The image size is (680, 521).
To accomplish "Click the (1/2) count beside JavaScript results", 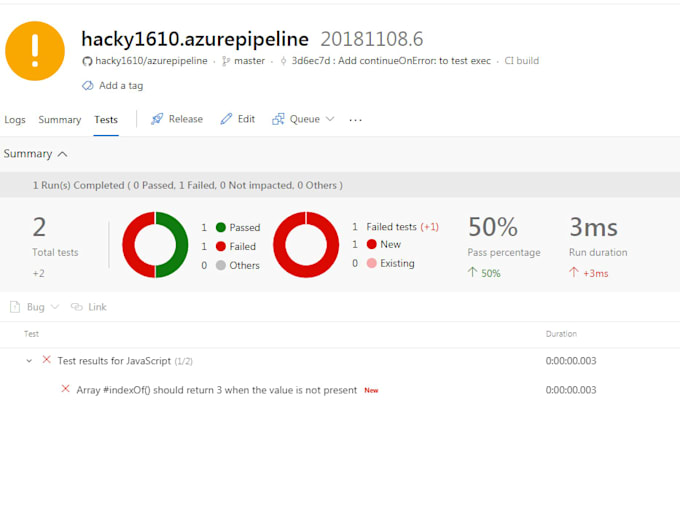I will point(183,361).
